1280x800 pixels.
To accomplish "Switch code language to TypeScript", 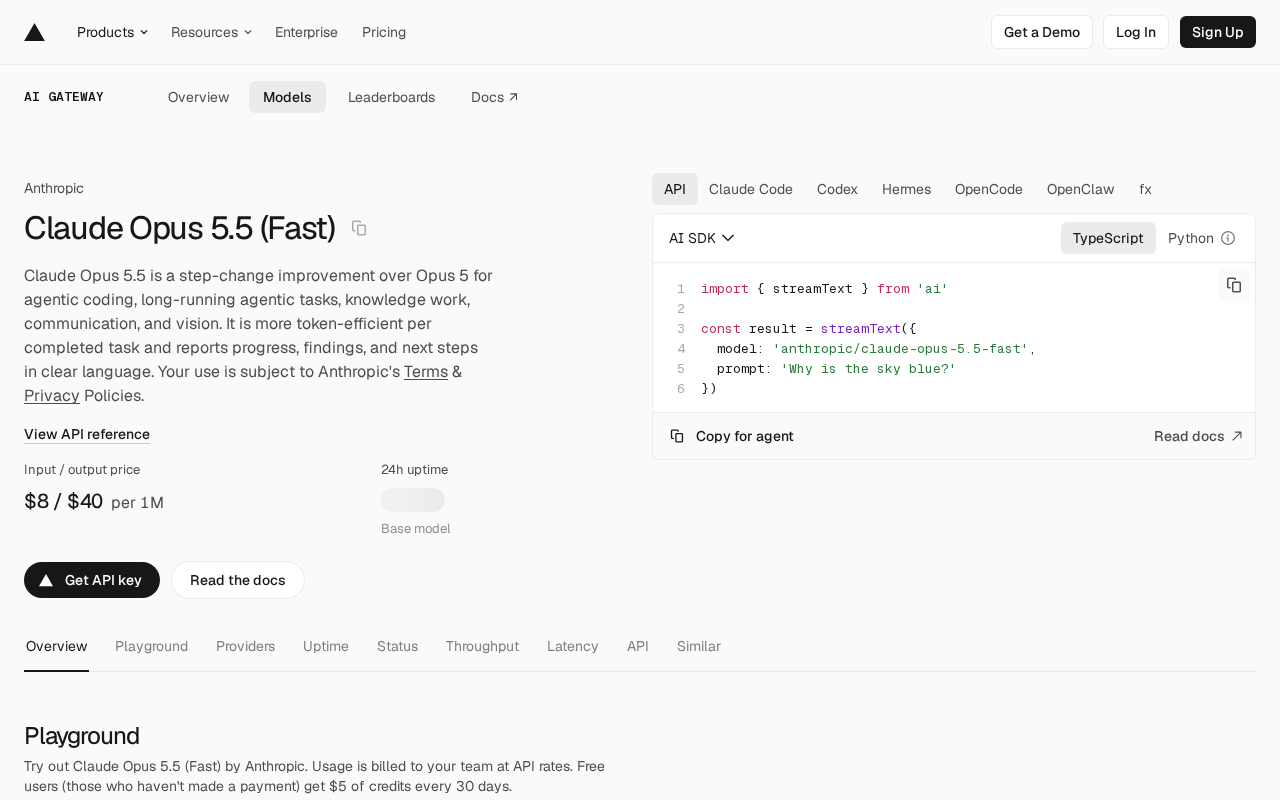I will click(x=1108, y=238).
